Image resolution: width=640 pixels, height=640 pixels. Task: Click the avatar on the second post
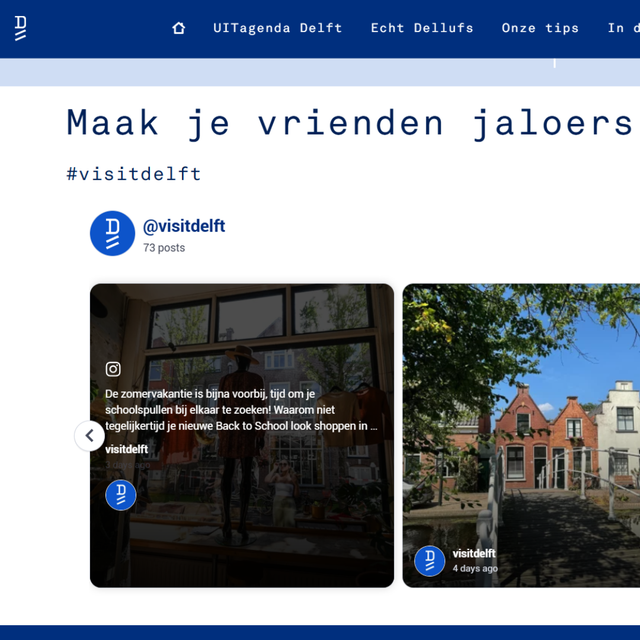tap(430, 561)
